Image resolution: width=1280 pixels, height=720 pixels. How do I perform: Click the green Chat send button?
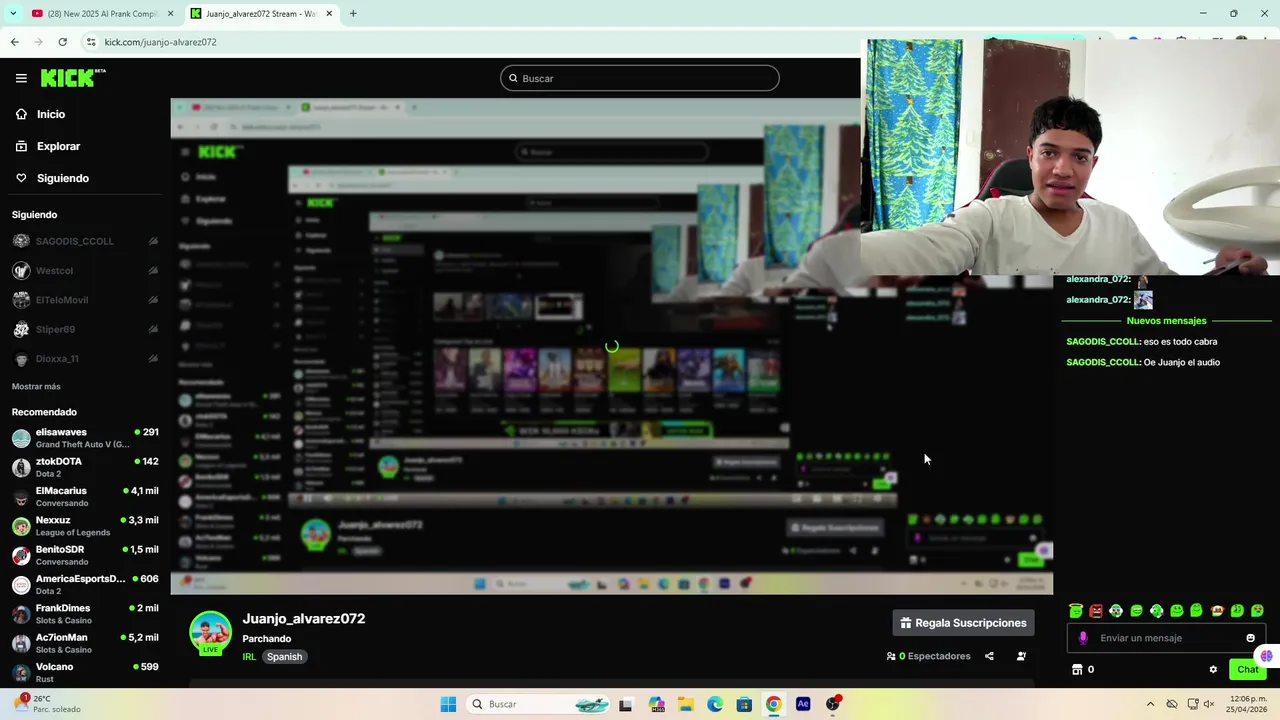pos(1247,670)
